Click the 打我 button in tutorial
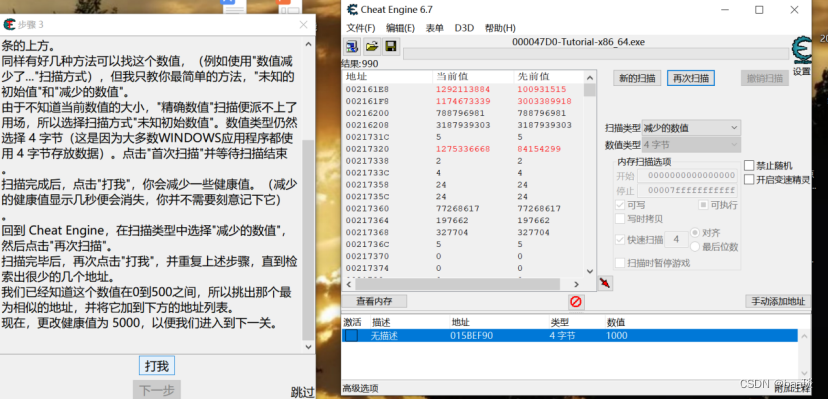The height and width of the screenshot is (399, 829). [156, 366]
